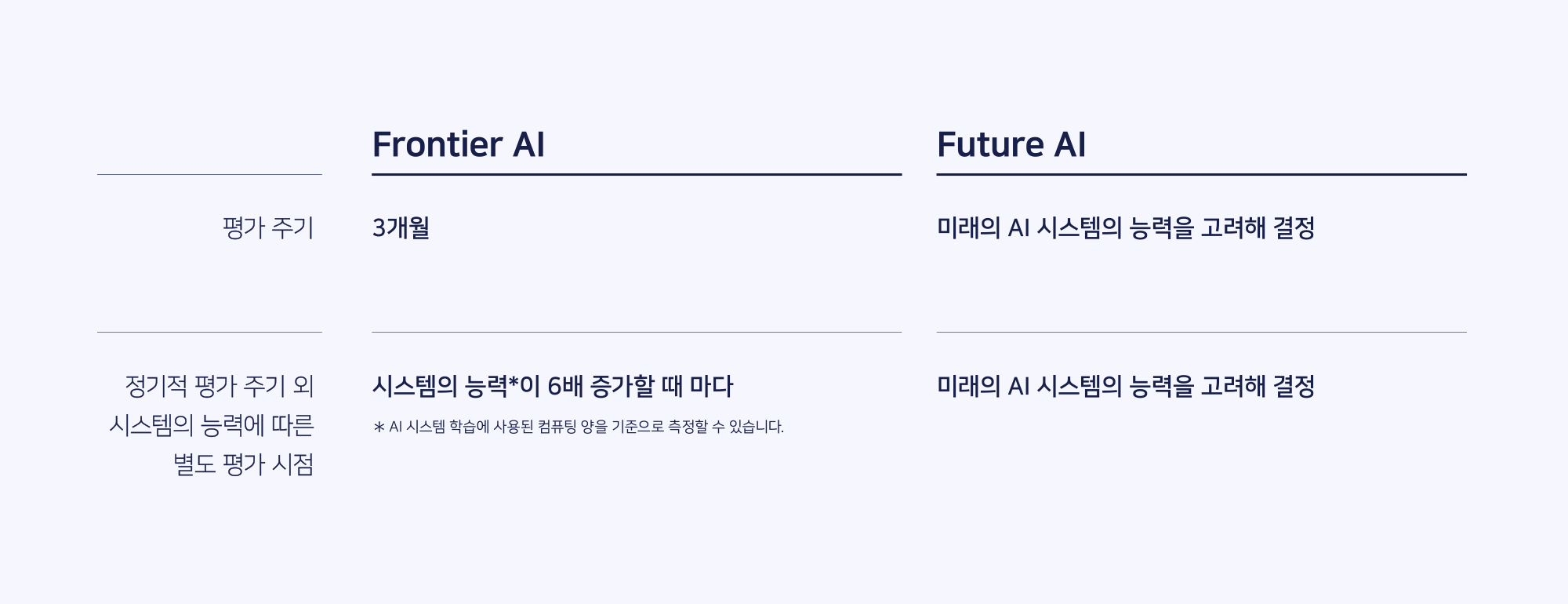
Task: Click the 시스템의 능력*이 6배 증가할 때 마다 text
Action: click(x=553, y=386)
